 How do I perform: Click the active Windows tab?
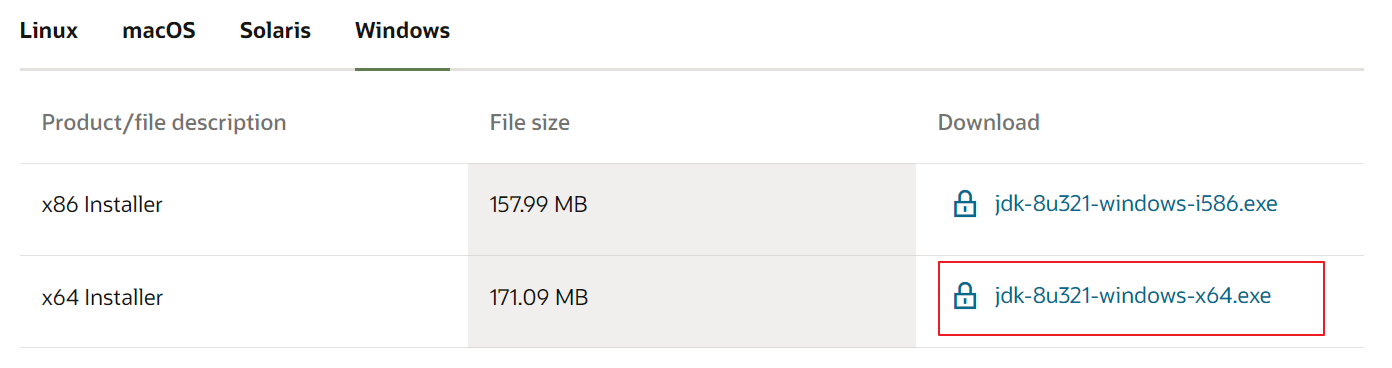tap(402, 31)
